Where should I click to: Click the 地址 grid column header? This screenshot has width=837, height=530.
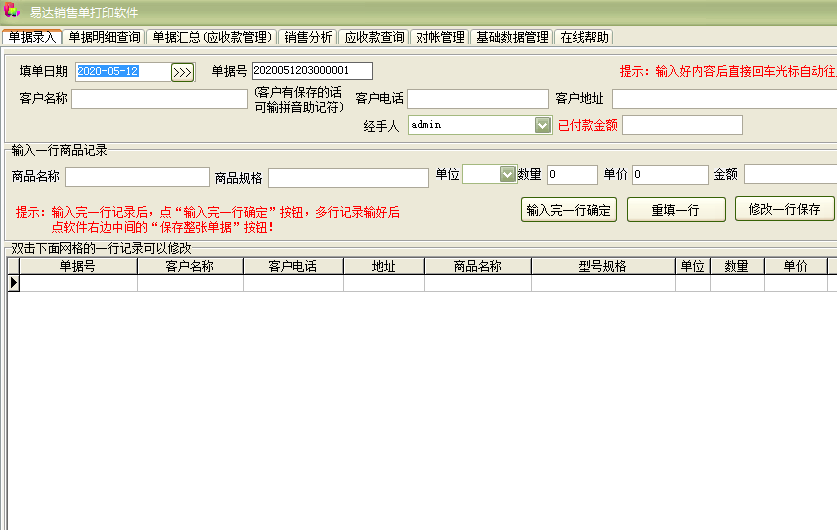pyautogui.click(x=384, y=266)
